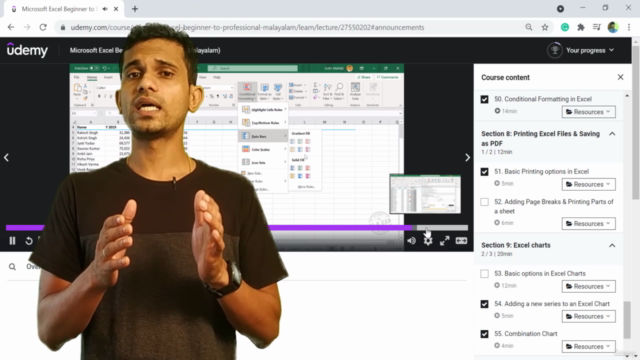Open browser zoom magnifier icon
This screenshot has width=640, height=360.
point(529,27)
